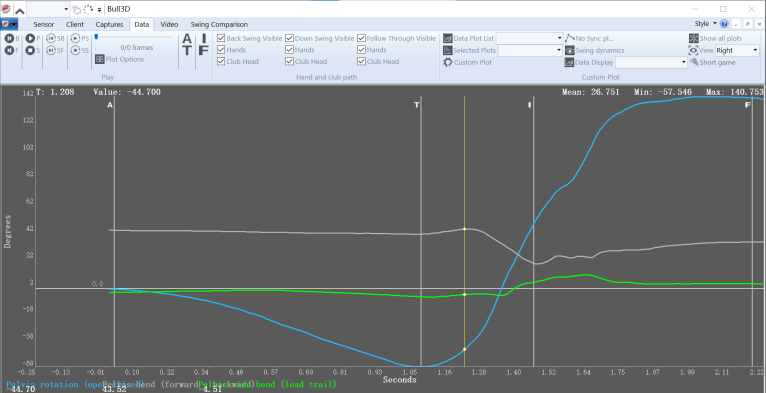Image resolution: width=766 pixels, height=393 pixels.
Task: Click the Selected Plots icon
Action: [447, 50]
